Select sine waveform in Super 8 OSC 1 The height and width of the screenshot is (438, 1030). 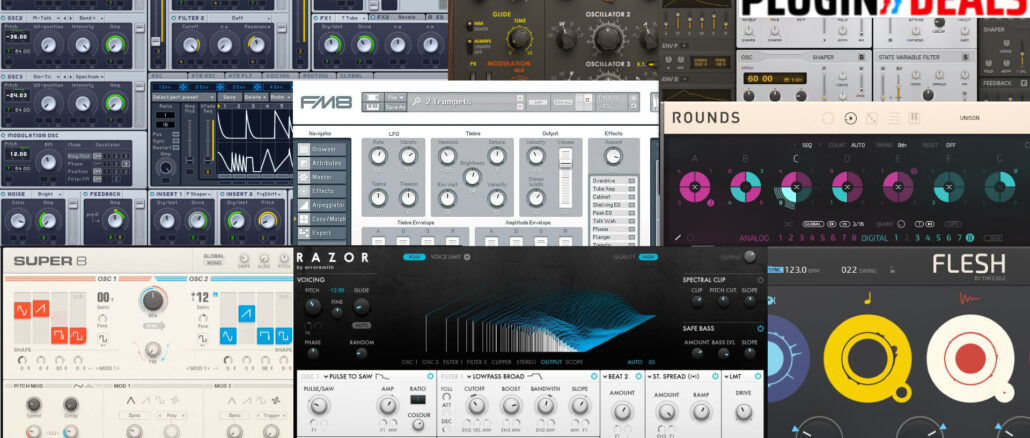click(23, 310)
